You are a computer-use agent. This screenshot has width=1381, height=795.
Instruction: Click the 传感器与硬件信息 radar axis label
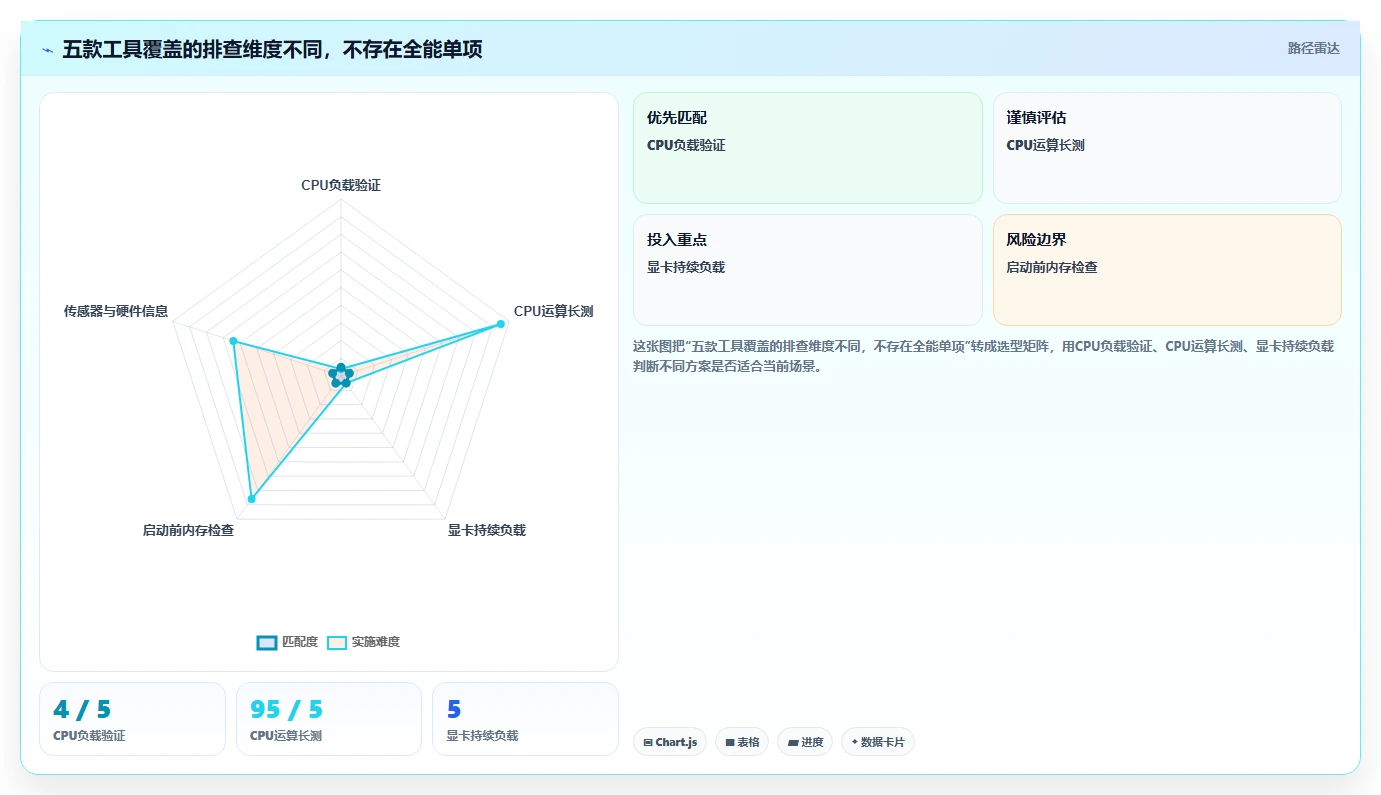pyautogui.click(x=116, y=311)
